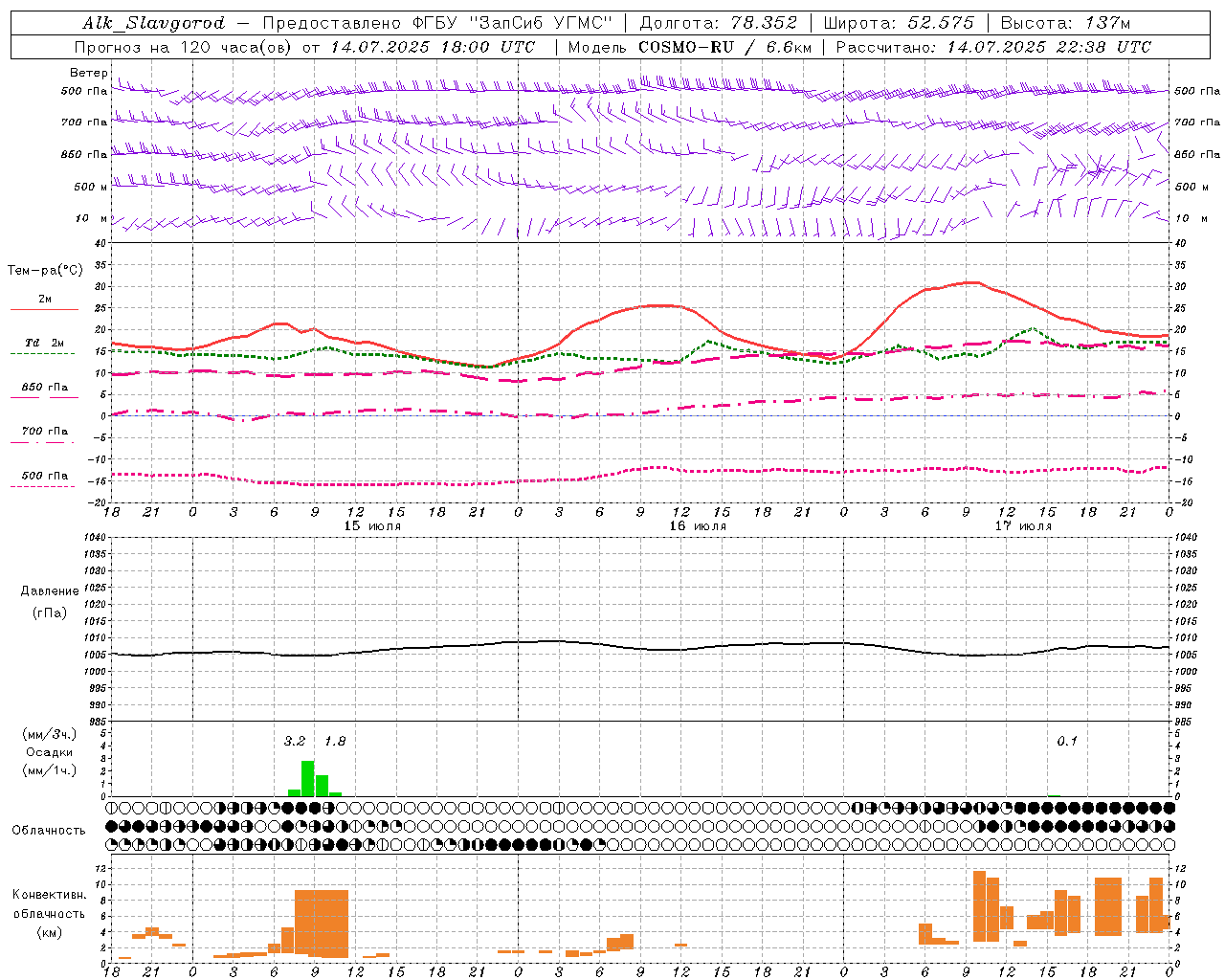The width and height of the screenshot is (1225, 980).
Task: Click the right-side 850 гПа wind level label
Action: point(1197,154)
